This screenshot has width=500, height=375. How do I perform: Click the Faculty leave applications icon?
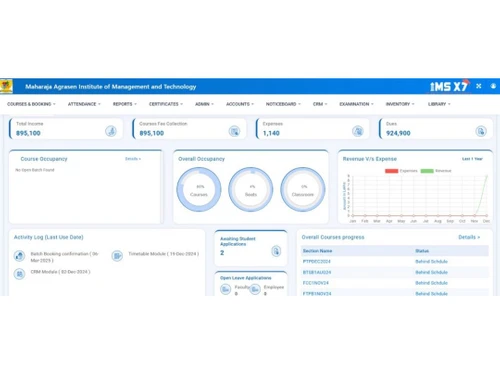[226, 289]
